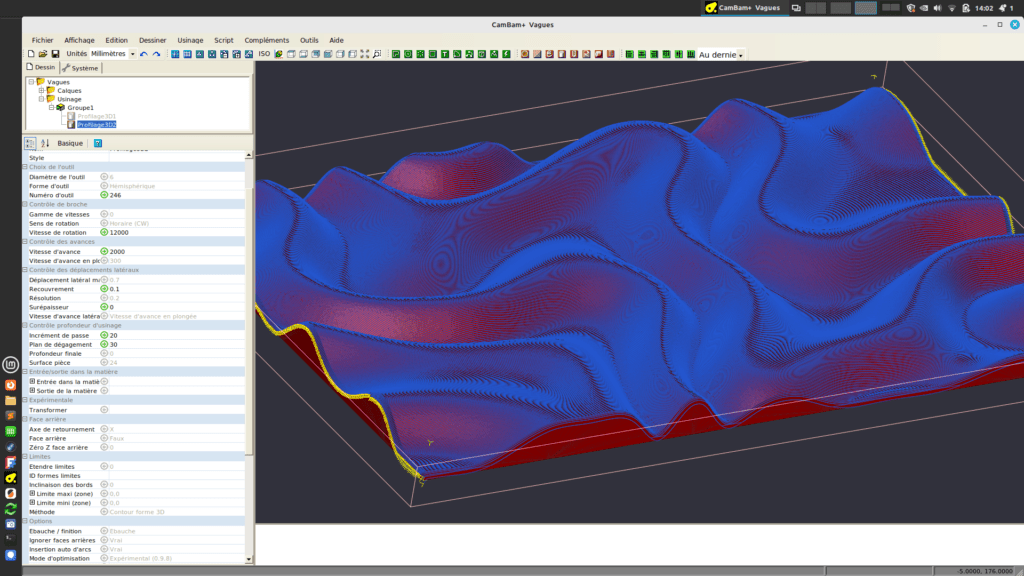Click the categorized properties view icon
This screenshot has height=576, width=1024.
point(30,143)
